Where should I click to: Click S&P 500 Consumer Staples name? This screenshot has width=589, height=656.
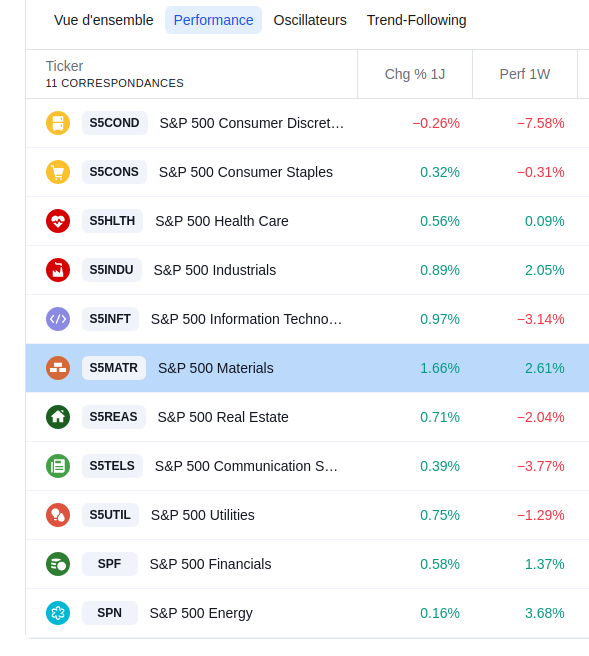point(246,172)
